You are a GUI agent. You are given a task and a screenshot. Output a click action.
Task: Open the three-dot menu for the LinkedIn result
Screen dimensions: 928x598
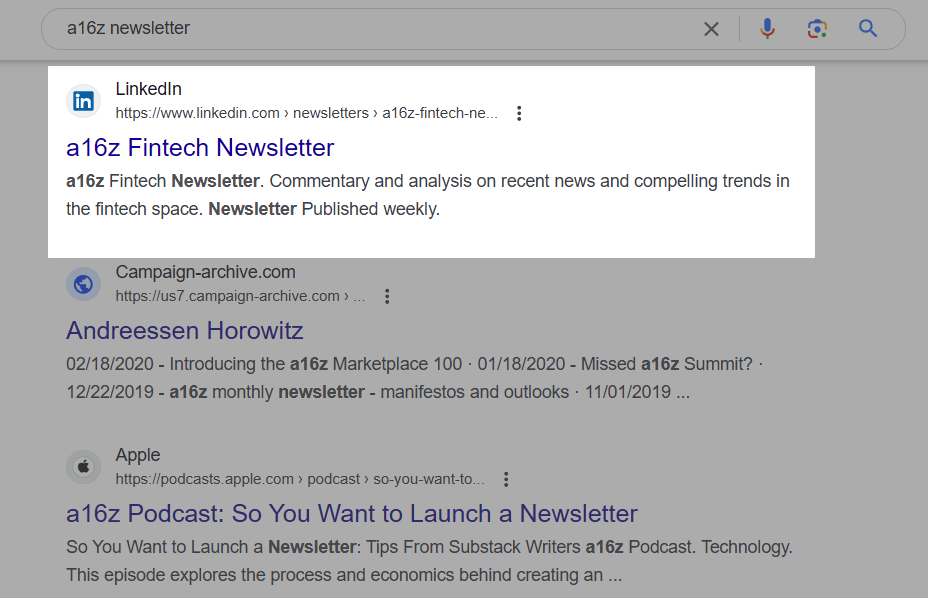click(x=519, y=113)
